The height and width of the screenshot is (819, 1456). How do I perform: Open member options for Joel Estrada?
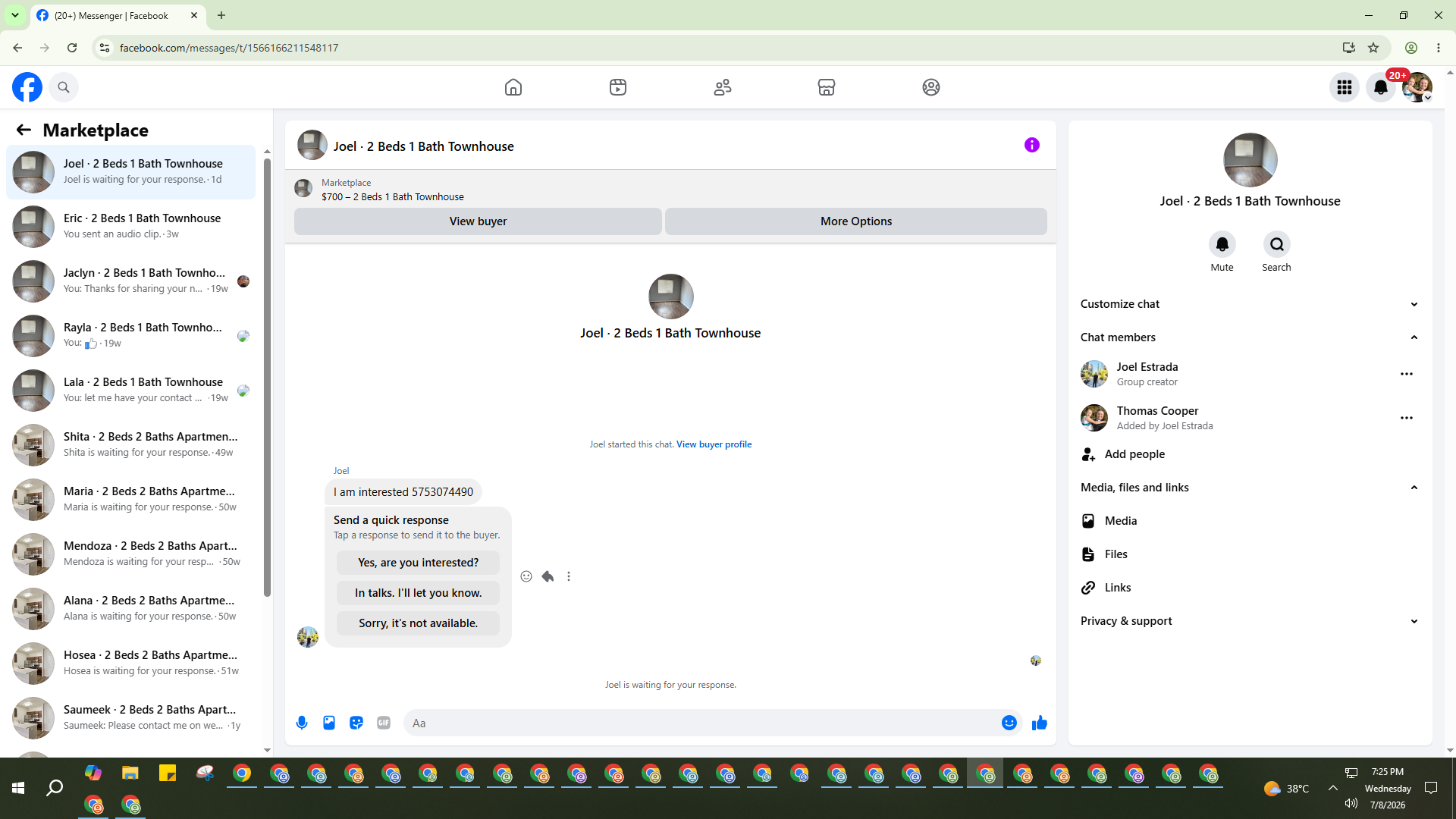point(1407,374)
